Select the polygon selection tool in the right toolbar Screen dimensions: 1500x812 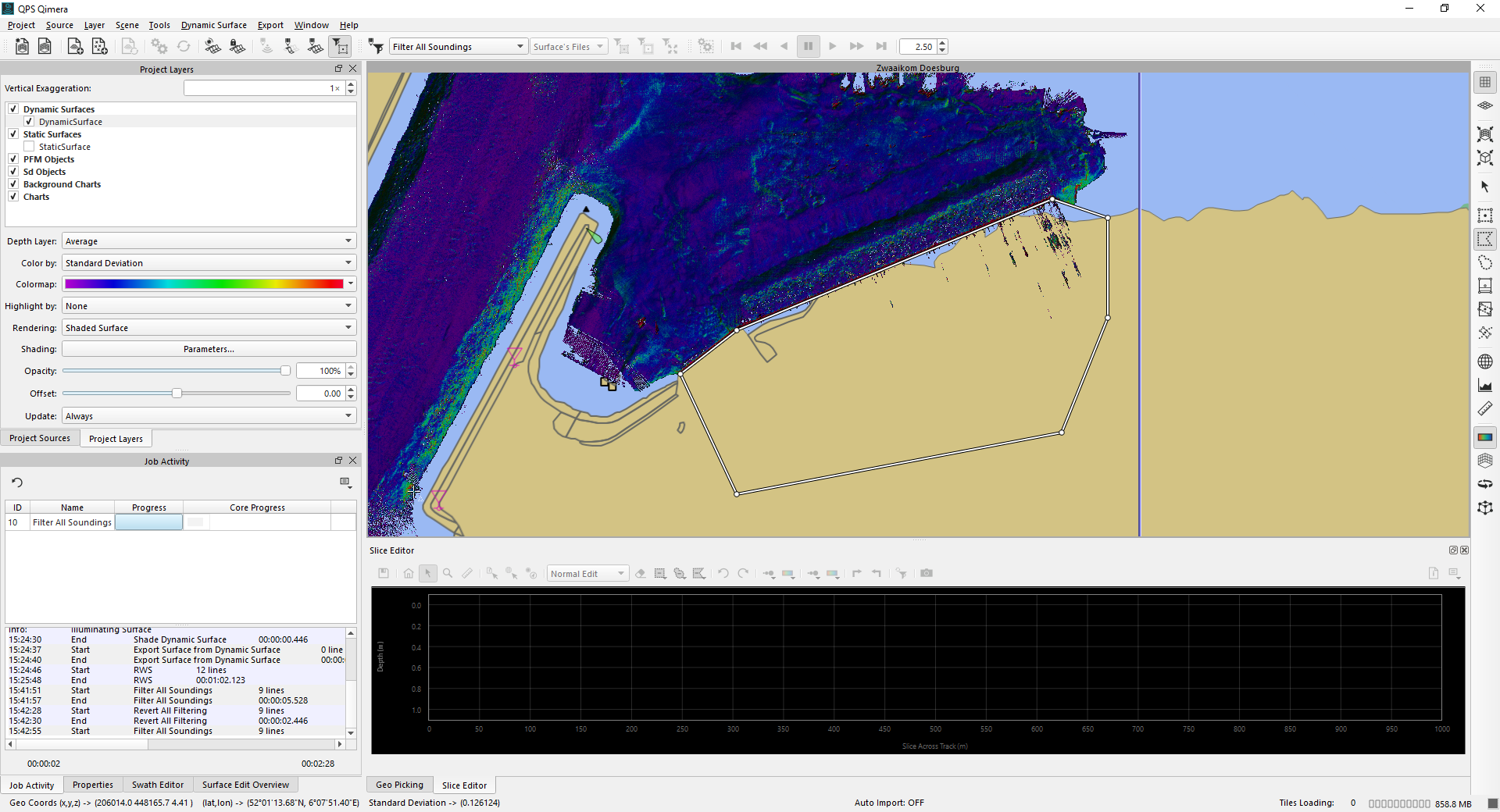1485,239
